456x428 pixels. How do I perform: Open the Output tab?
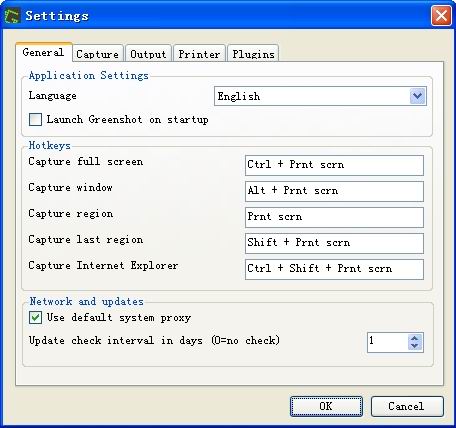pos(148,54)
